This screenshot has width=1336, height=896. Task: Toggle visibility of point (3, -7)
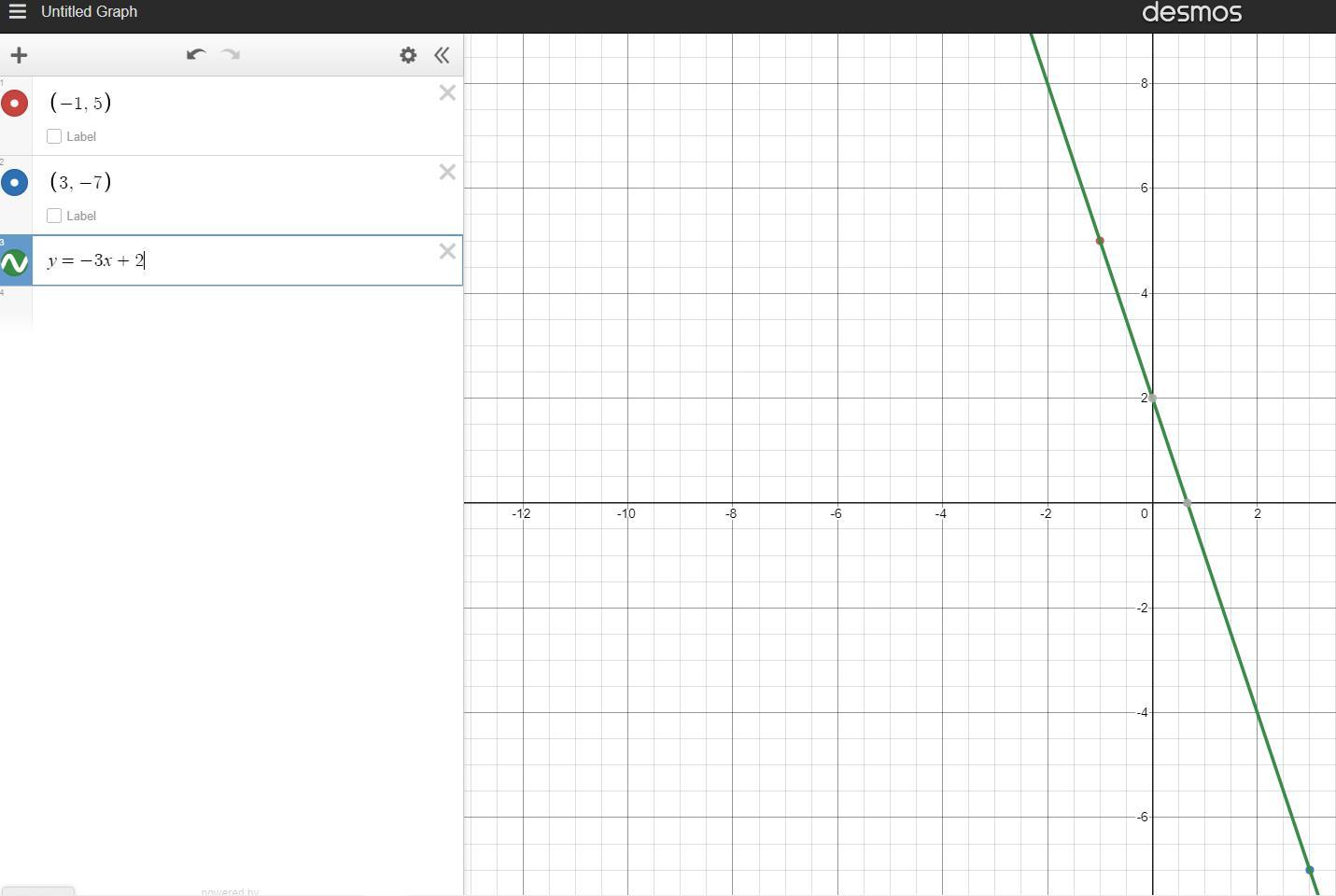click(x=15, y=182)
